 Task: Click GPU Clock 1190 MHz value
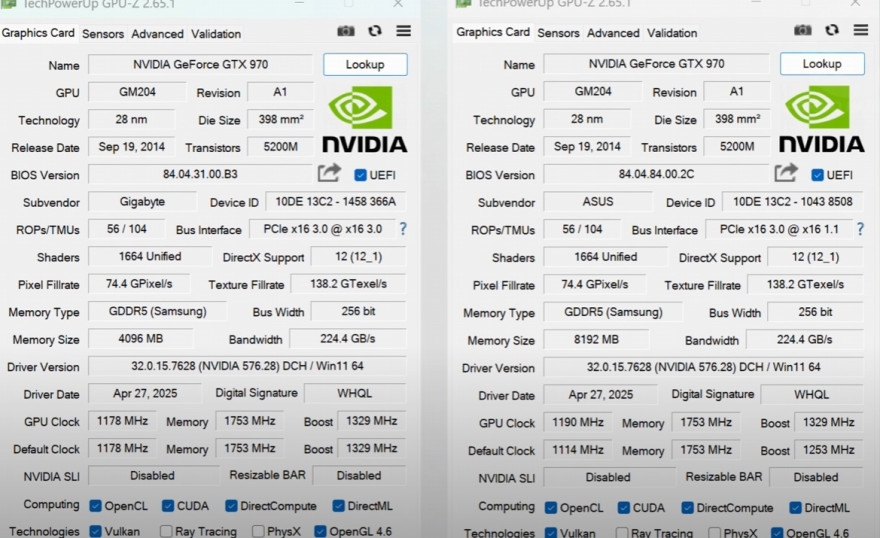click(x=578, y=422)
